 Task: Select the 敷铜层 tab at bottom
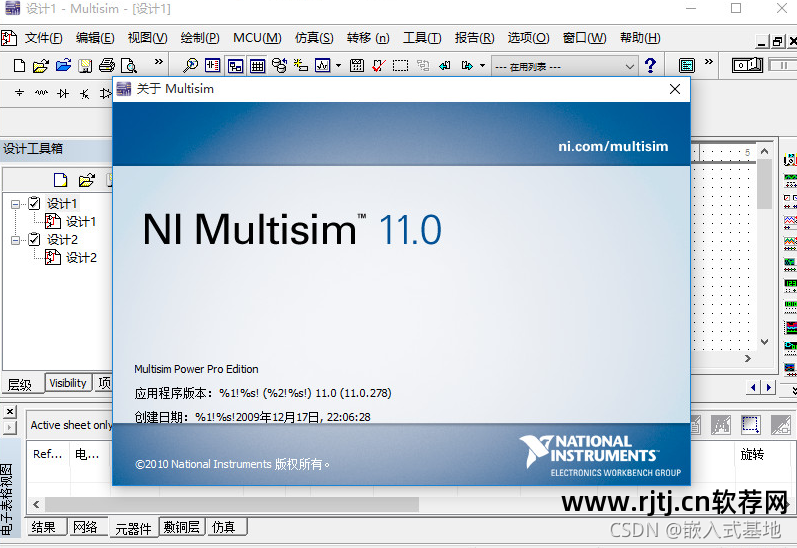[182, 527]
